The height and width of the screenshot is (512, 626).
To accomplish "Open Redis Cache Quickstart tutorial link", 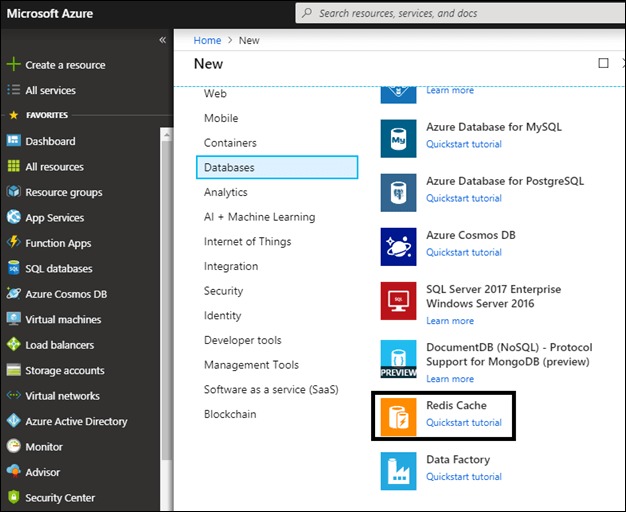I will pyautogui.click(x=464, y=423).
